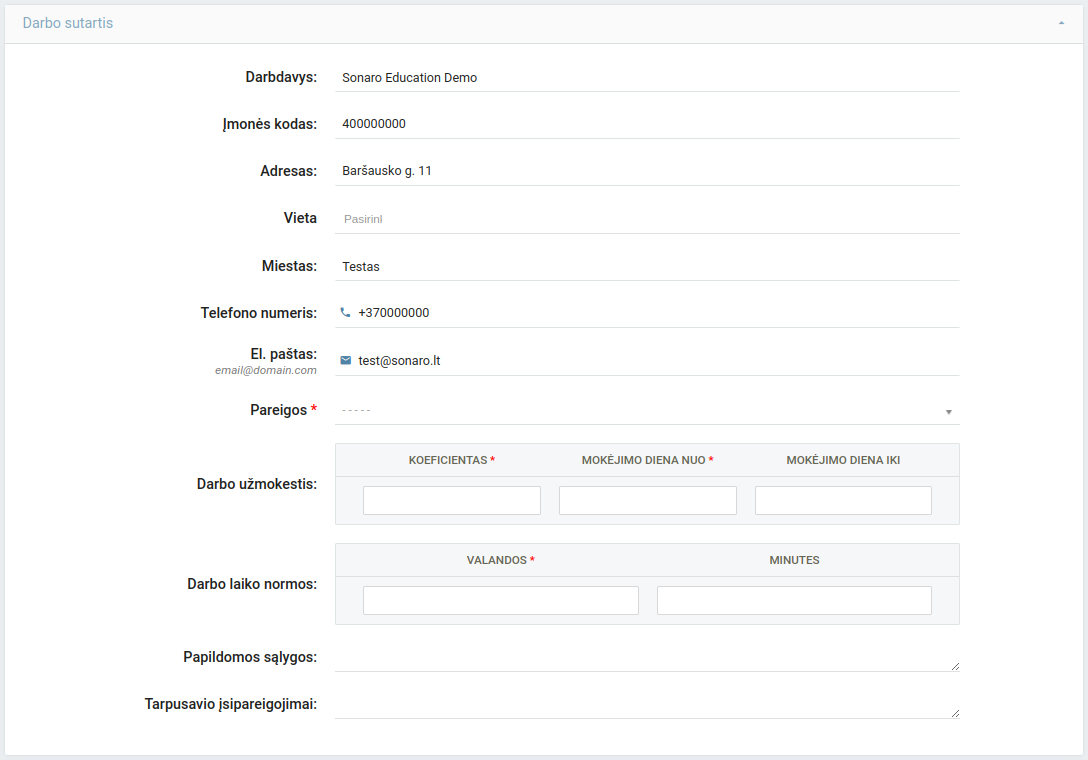Open the Vieta selection field
1088x760 pixels.
[647, 218]
